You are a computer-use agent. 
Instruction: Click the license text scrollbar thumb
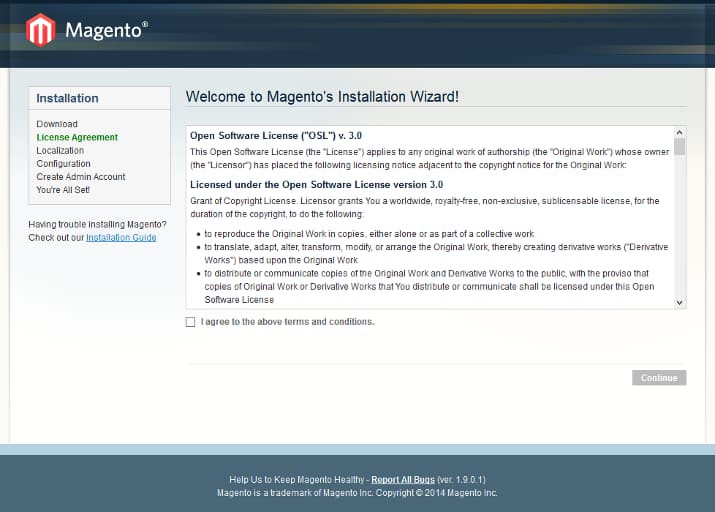click(679, 147)
